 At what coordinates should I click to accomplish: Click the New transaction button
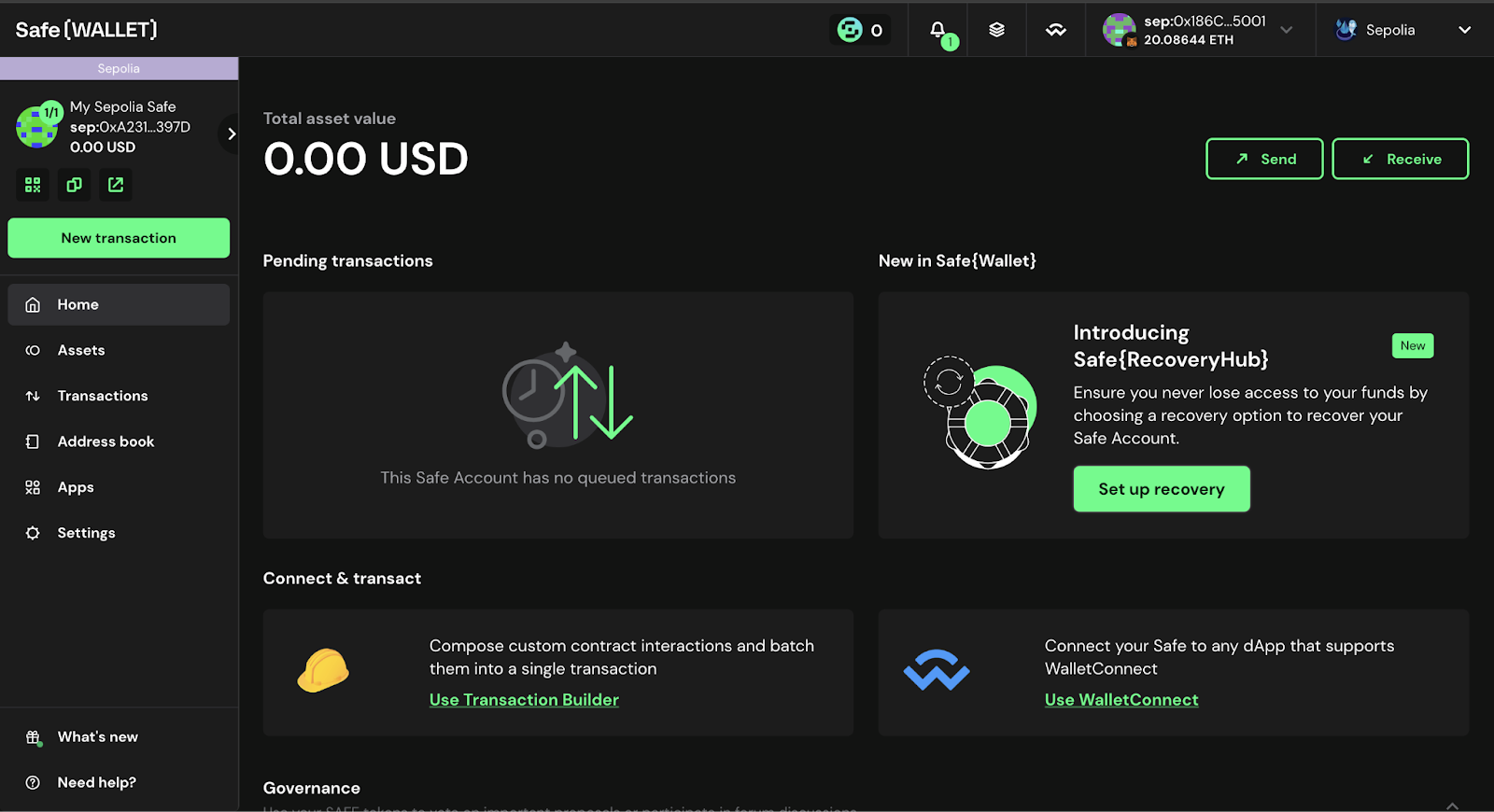point(119,238)
